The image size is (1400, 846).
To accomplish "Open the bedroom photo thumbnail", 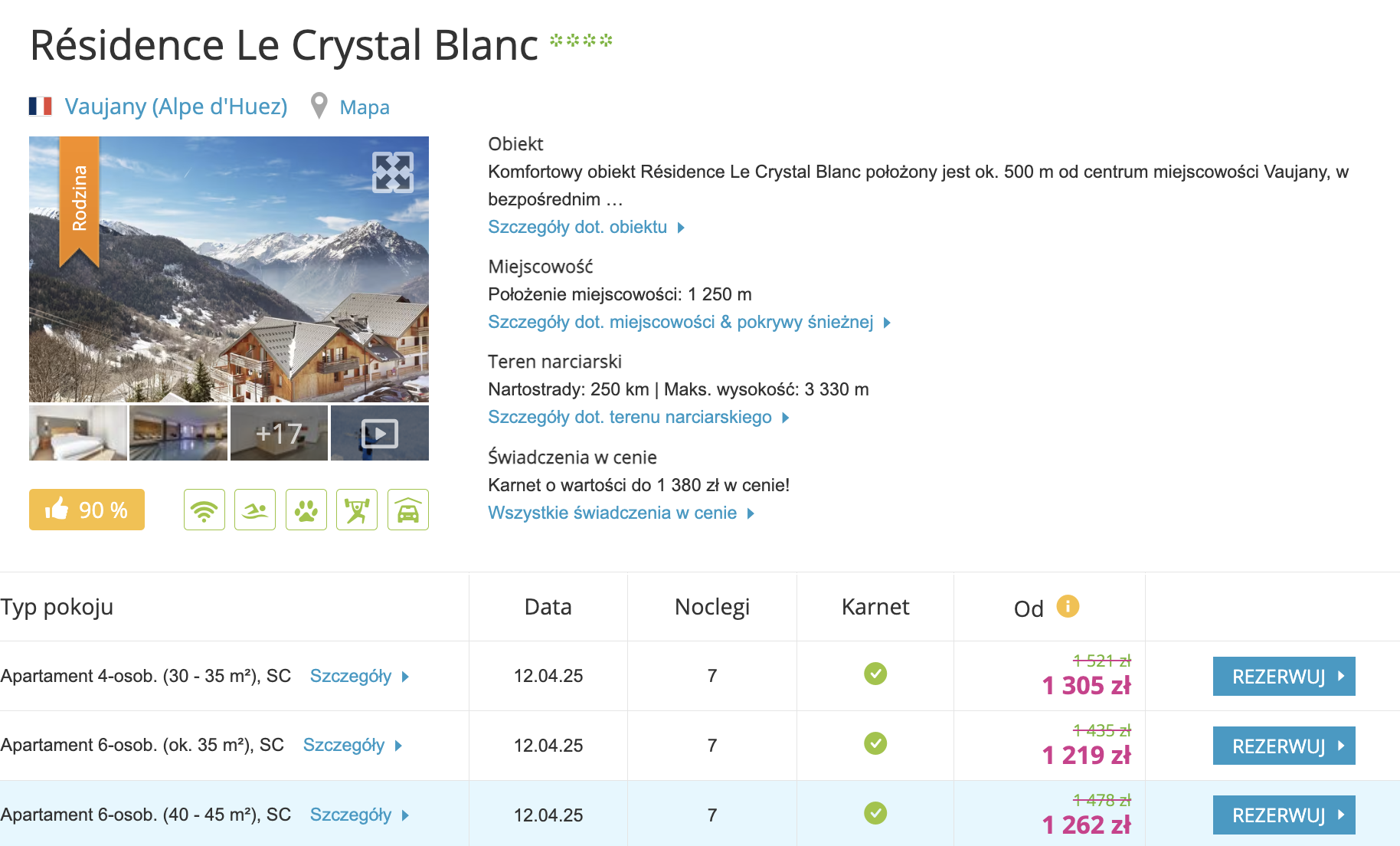I will (x=78, y=433).
